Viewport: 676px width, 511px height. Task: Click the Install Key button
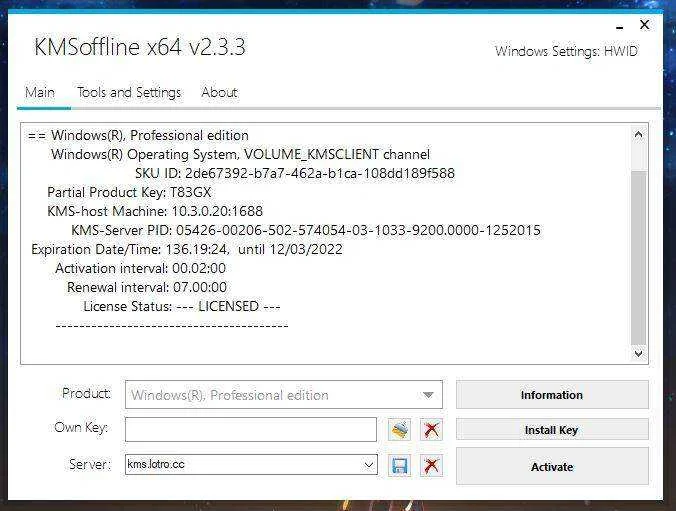pyautogui.click(x=552, y=430)
